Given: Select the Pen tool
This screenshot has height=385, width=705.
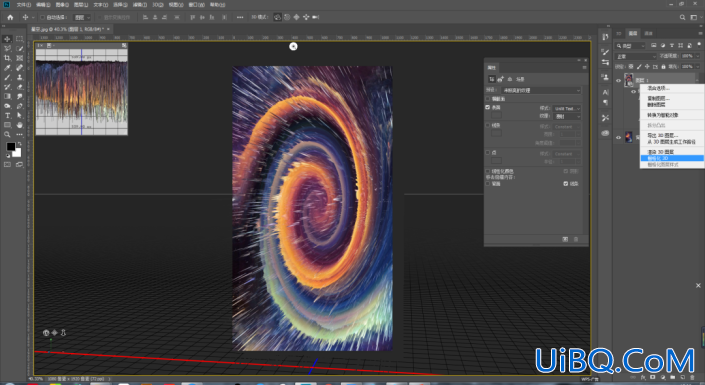Looking at the screenshot, I should click(x=20, y=106).
